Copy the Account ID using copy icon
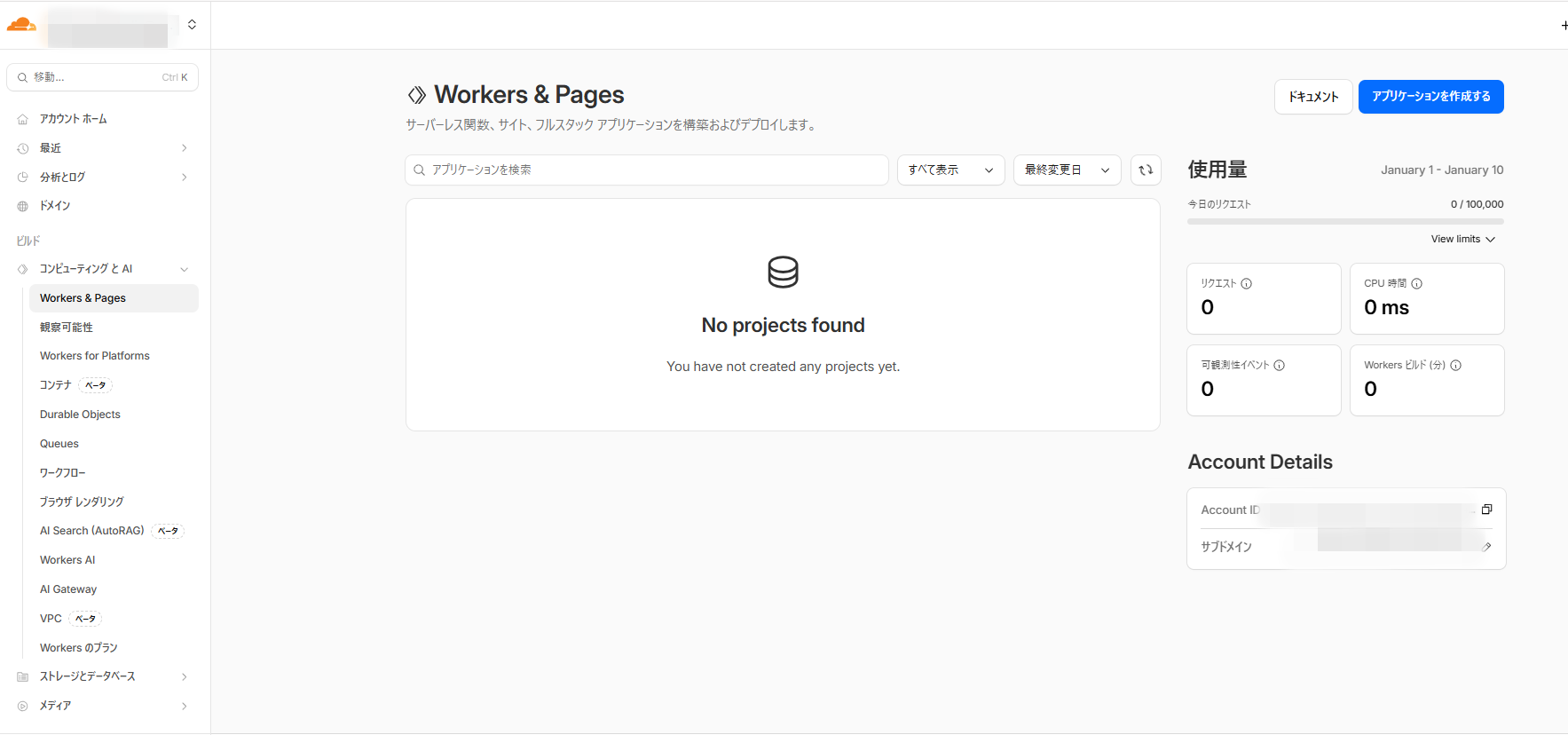1568x735 pixels. point(1486,510)
